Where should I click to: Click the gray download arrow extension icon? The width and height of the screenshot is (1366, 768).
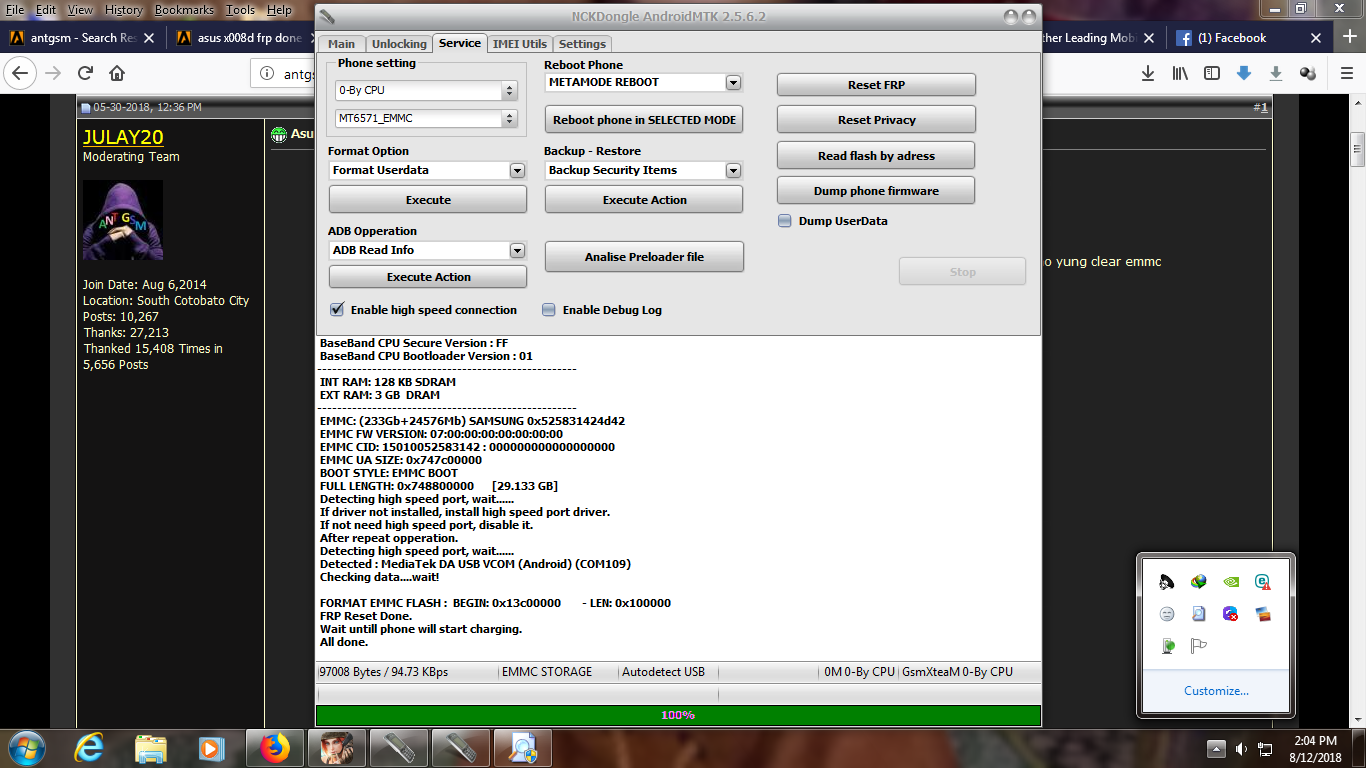(1276, 73)
